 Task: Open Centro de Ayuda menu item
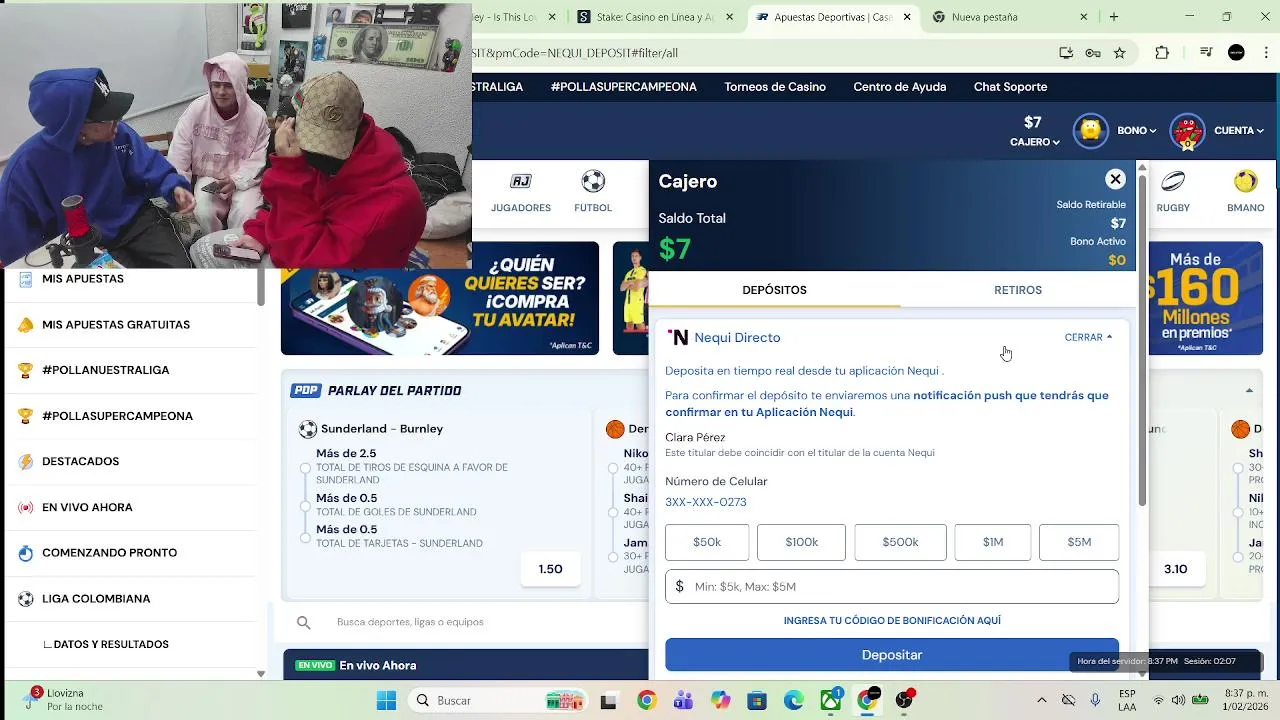point(900,87)
